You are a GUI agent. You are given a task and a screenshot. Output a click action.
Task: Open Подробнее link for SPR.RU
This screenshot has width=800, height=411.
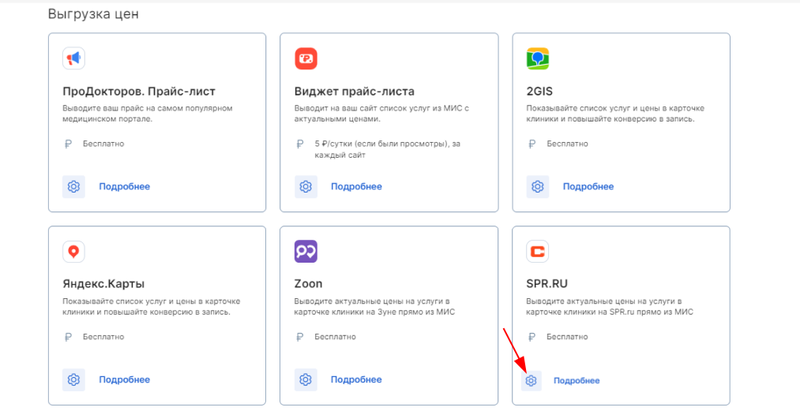point(577,380)
